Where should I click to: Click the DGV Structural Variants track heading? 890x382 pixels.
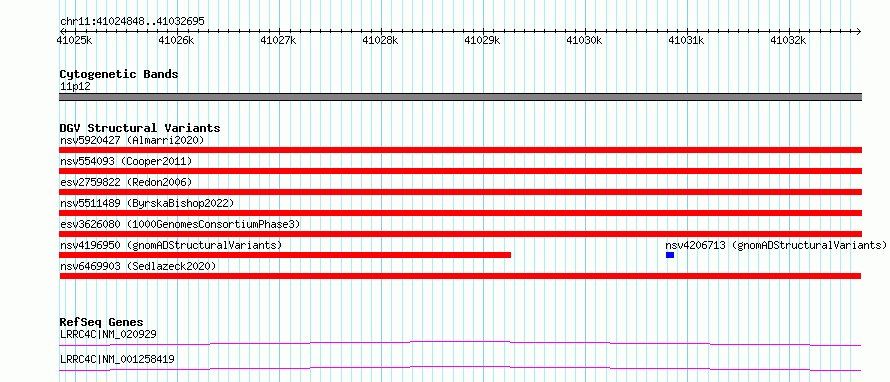[140, 128]
